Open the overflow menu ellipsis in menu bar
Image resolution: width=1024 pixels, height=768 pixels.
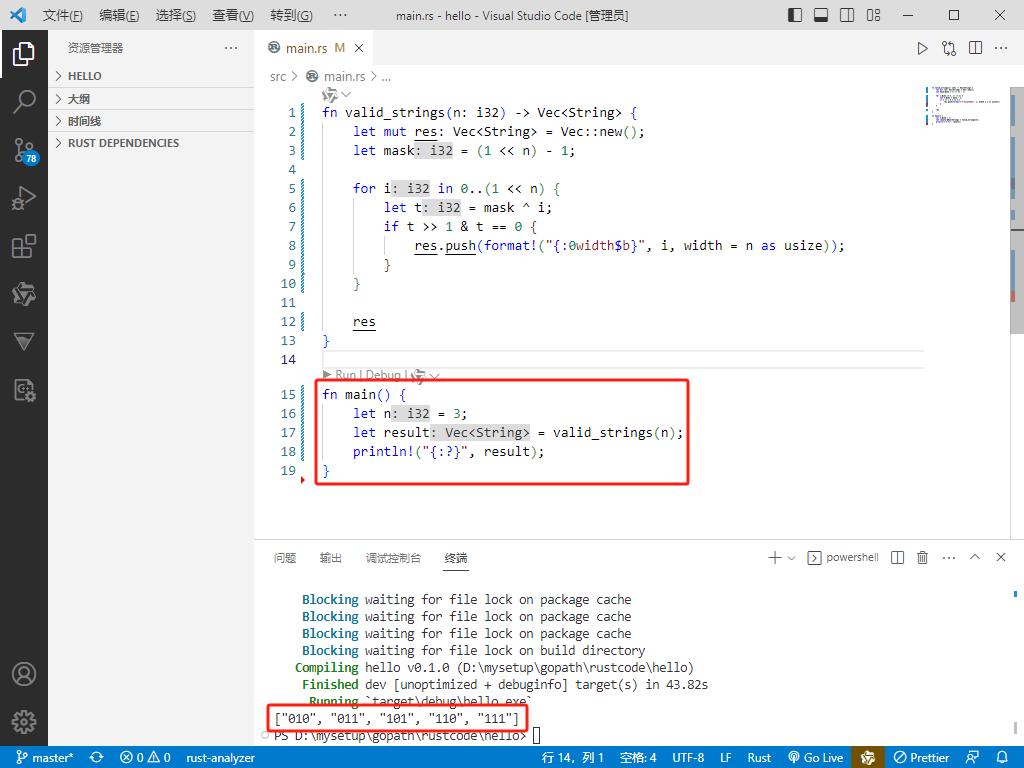pyautogui.click(x=340, y=16)
